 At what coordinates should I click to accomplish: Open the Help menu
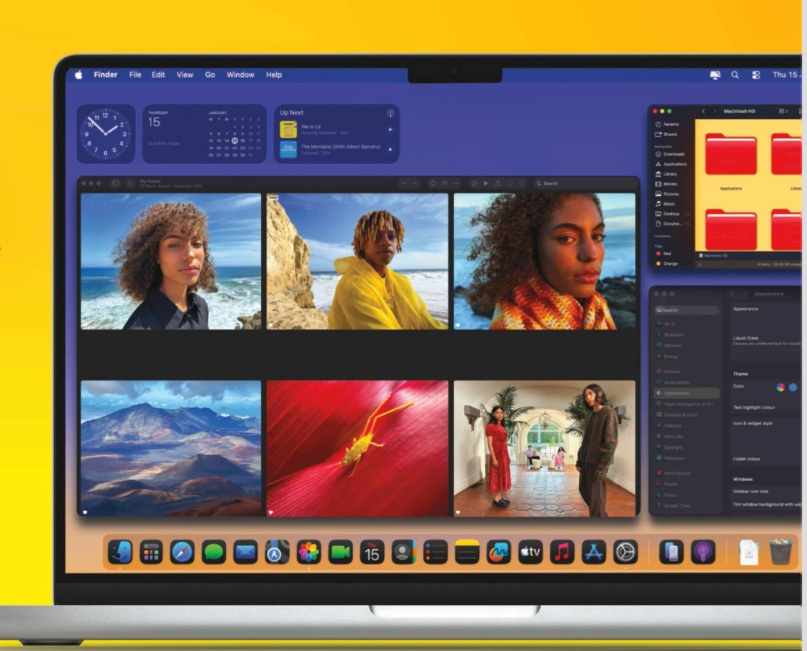(x=274, y=75)
